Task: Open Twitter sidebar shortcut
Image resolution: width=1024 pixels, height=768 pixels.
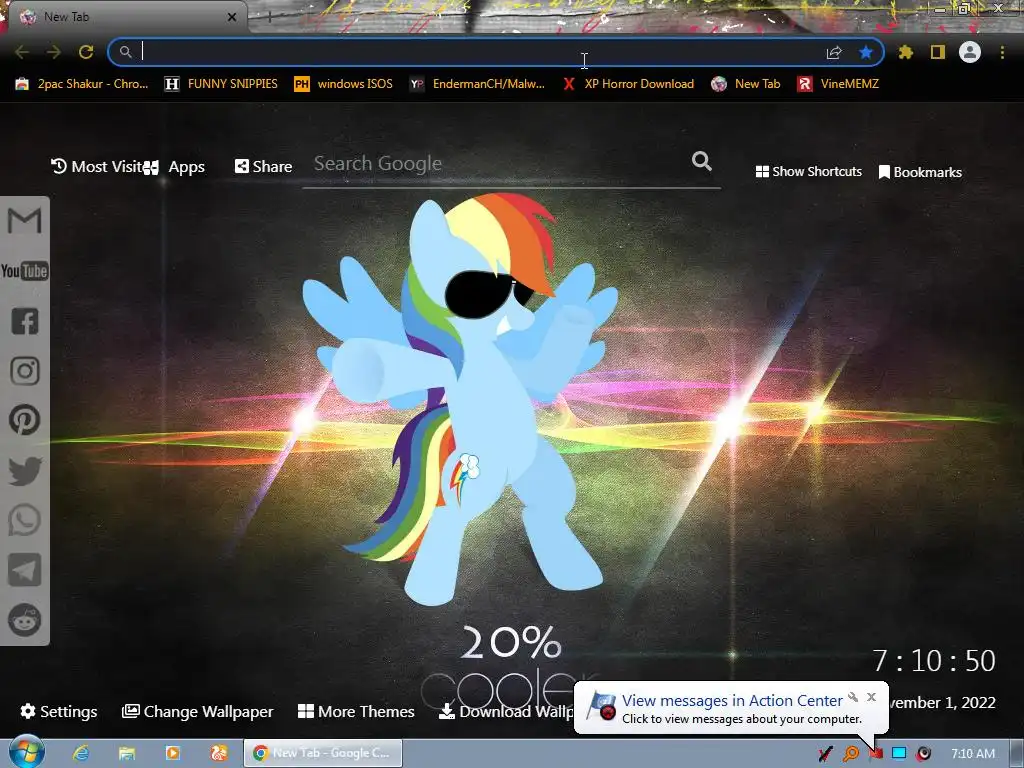Action: (x=25, y=471)
